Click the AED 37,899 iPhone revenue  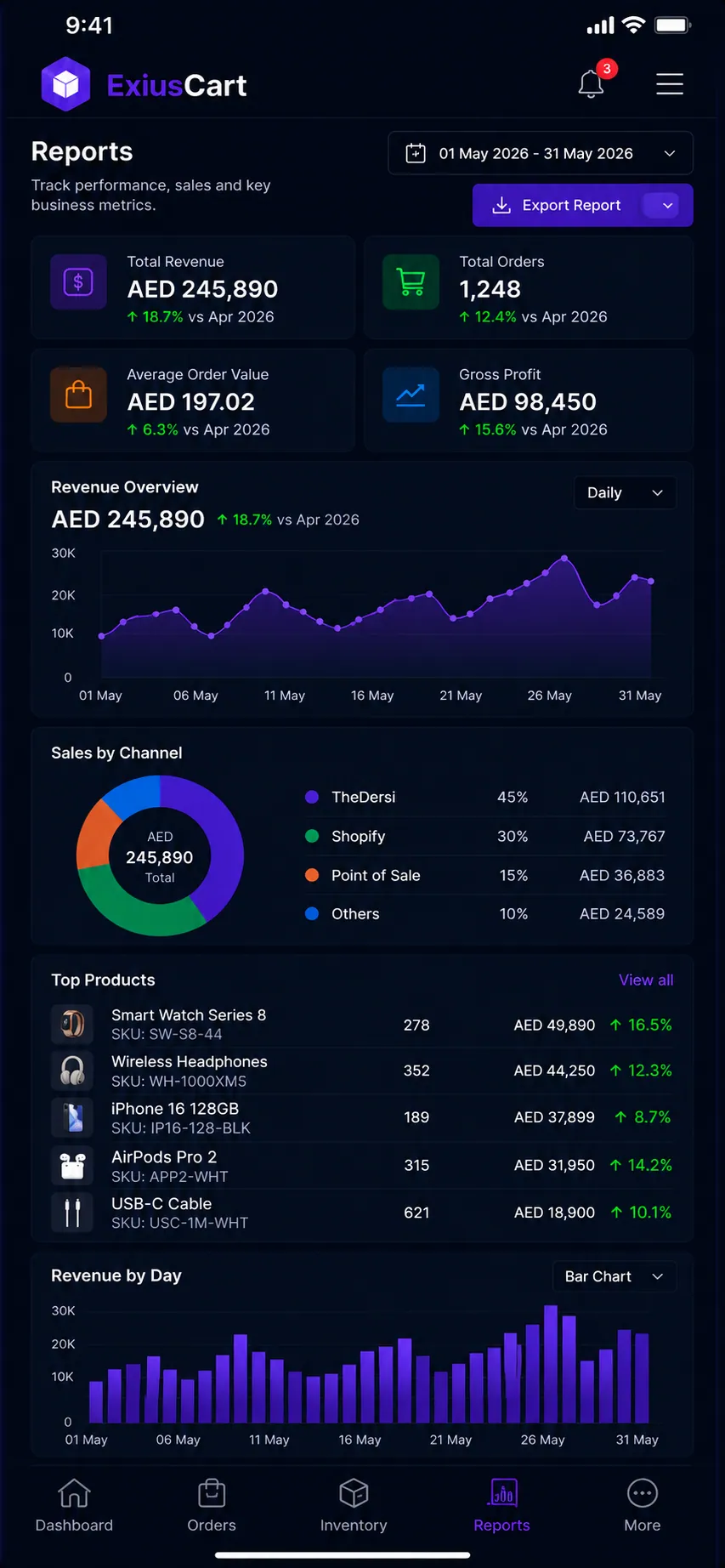[x=554, y=1116]
